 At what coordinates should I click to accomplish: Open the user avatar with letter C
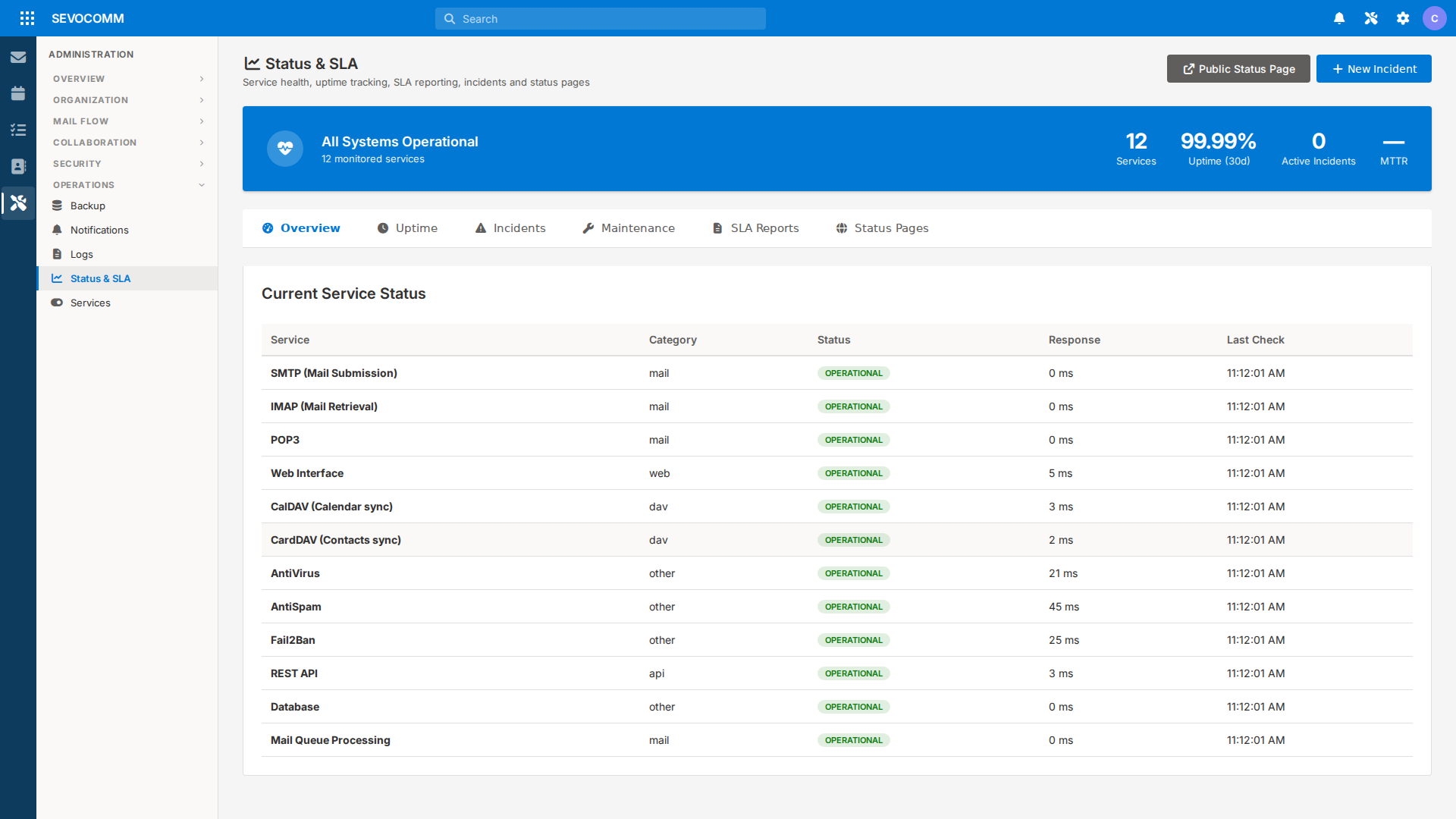(1436, 18)
